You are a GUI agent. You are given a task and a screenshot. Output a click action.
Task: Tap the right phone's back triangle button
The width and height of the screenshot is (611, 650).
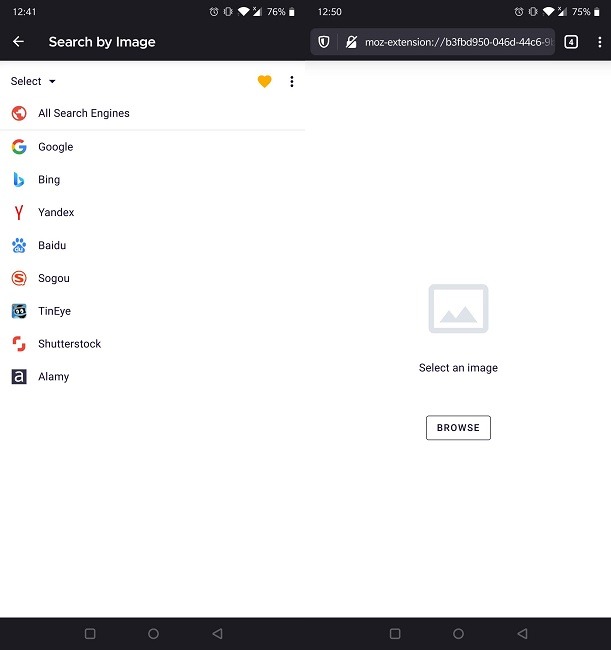coord(523,633)
